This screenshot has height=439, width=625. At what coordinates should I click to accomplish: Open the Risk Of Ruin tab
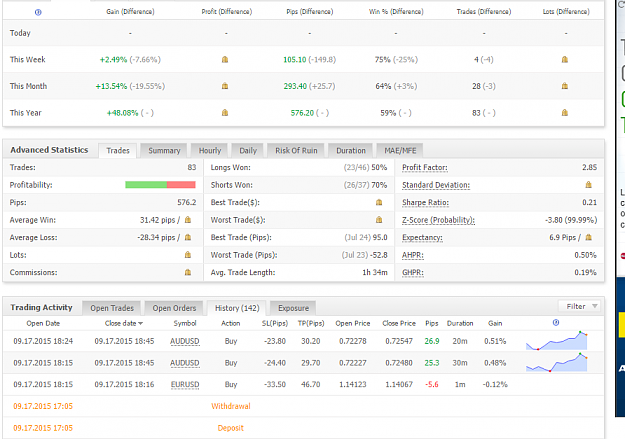[296, 151]
